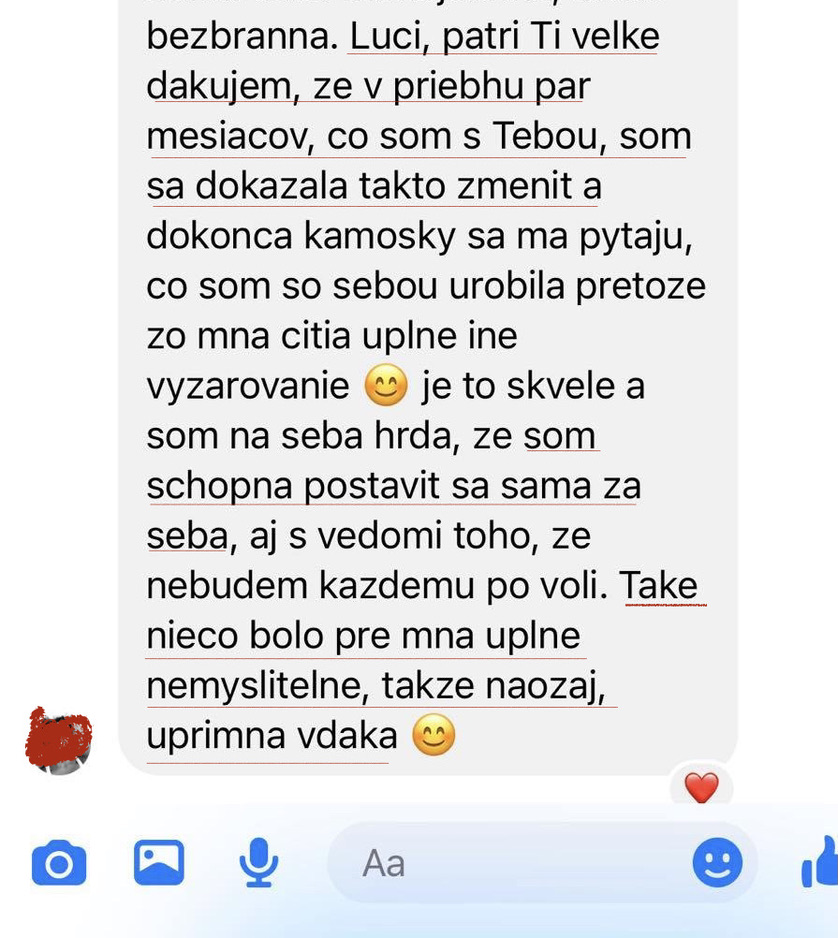Open the camera from the message bar
The height and width of the screenshot is (938, 838).
[x=59, y=863]
